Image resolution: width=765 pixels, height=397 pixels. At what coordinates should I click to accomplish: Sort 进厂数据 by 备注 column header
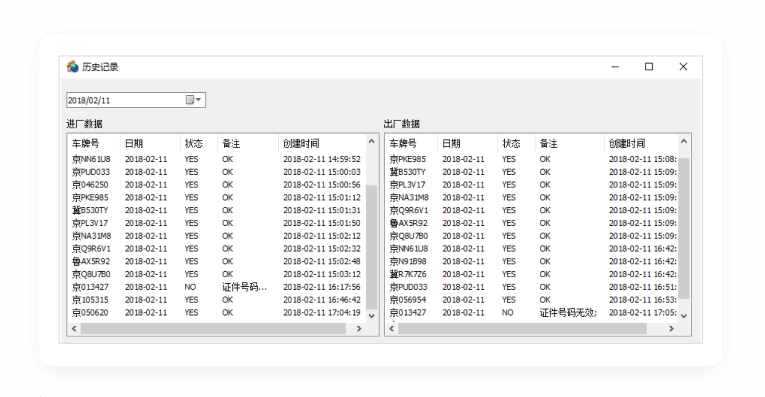click(248, 143)
